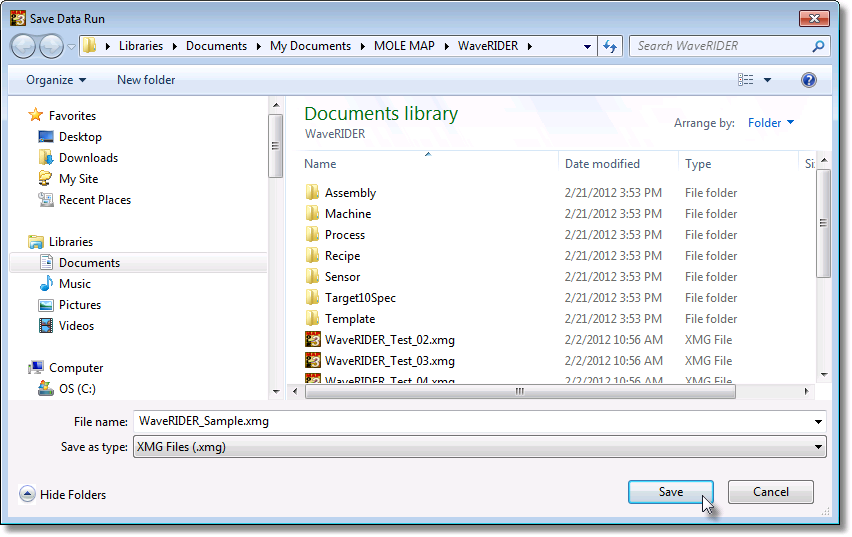Open the Arrange by Folder dropdown
This screenshot has width=852, height=537.
pyautogui.click(x=770, y=123)
